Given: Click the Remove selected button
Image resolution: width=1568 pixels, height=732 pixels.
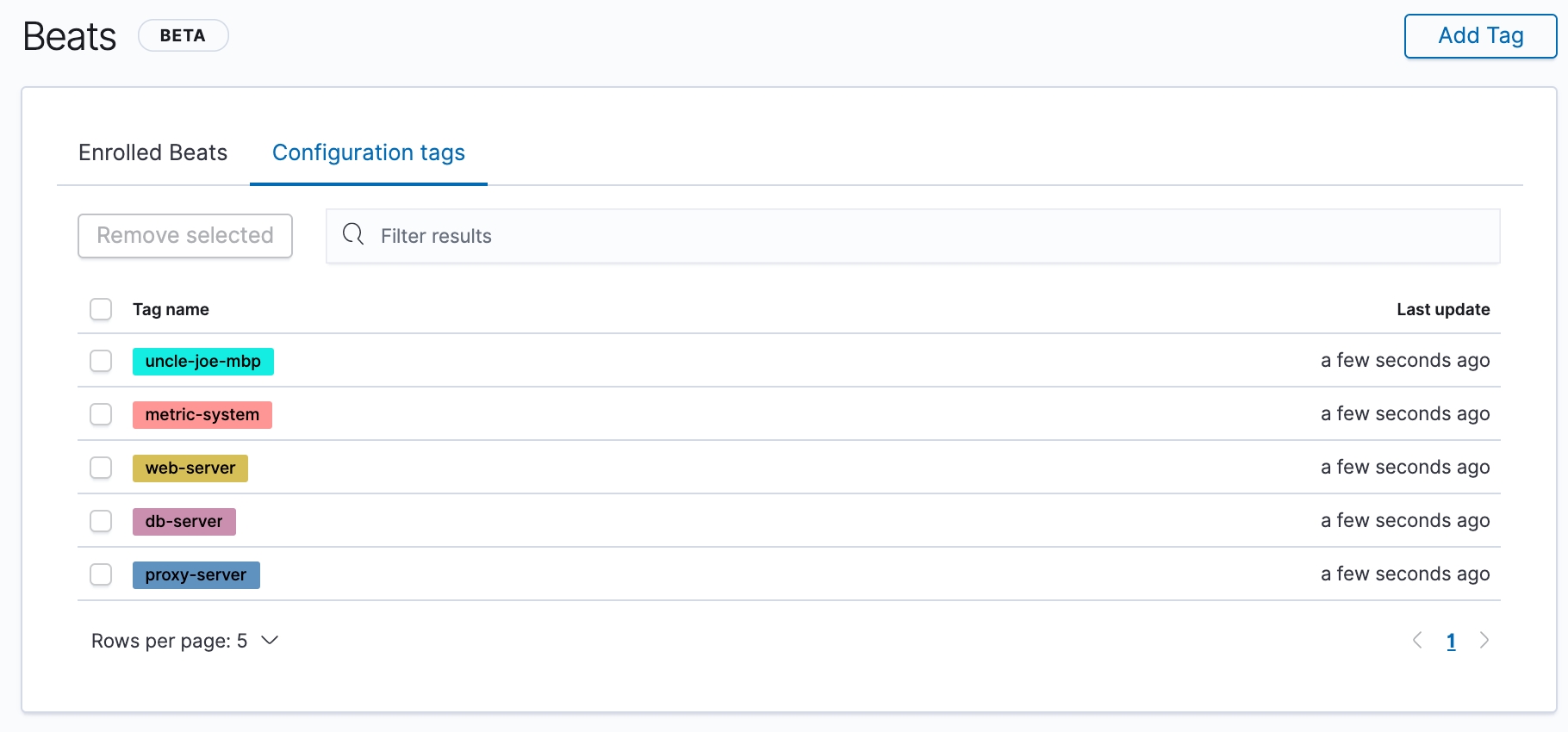Looking at the screenshot, I should tap(185, 236).
